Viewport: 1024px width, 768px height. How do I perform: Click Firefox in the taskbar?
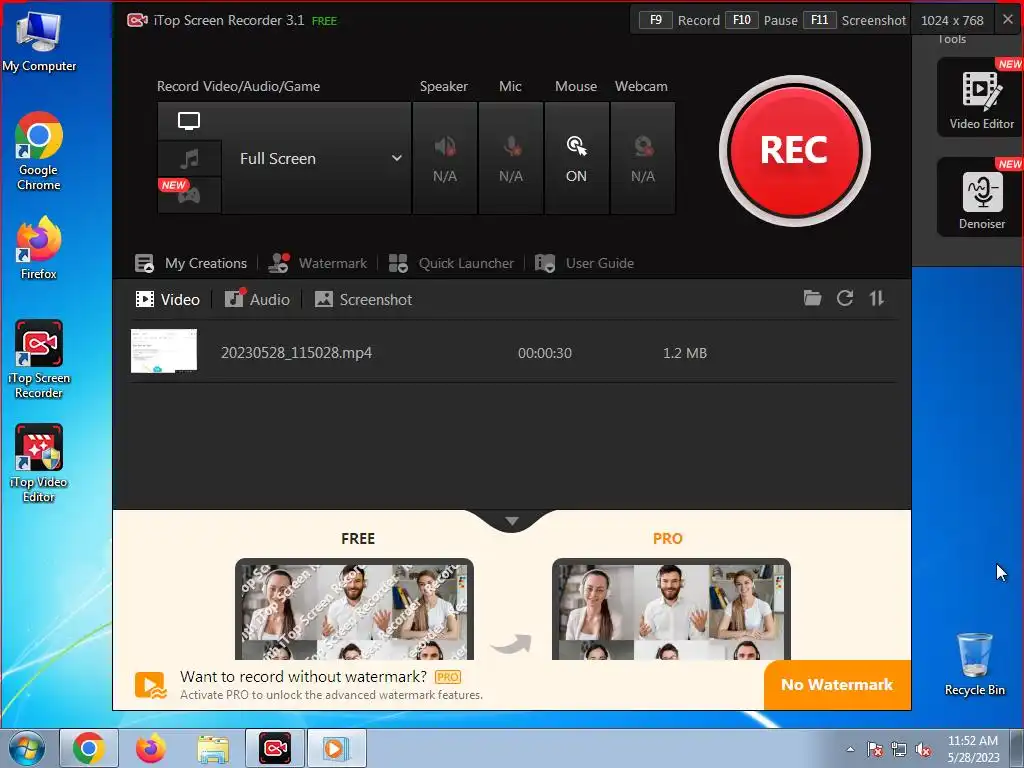(150, 748)
